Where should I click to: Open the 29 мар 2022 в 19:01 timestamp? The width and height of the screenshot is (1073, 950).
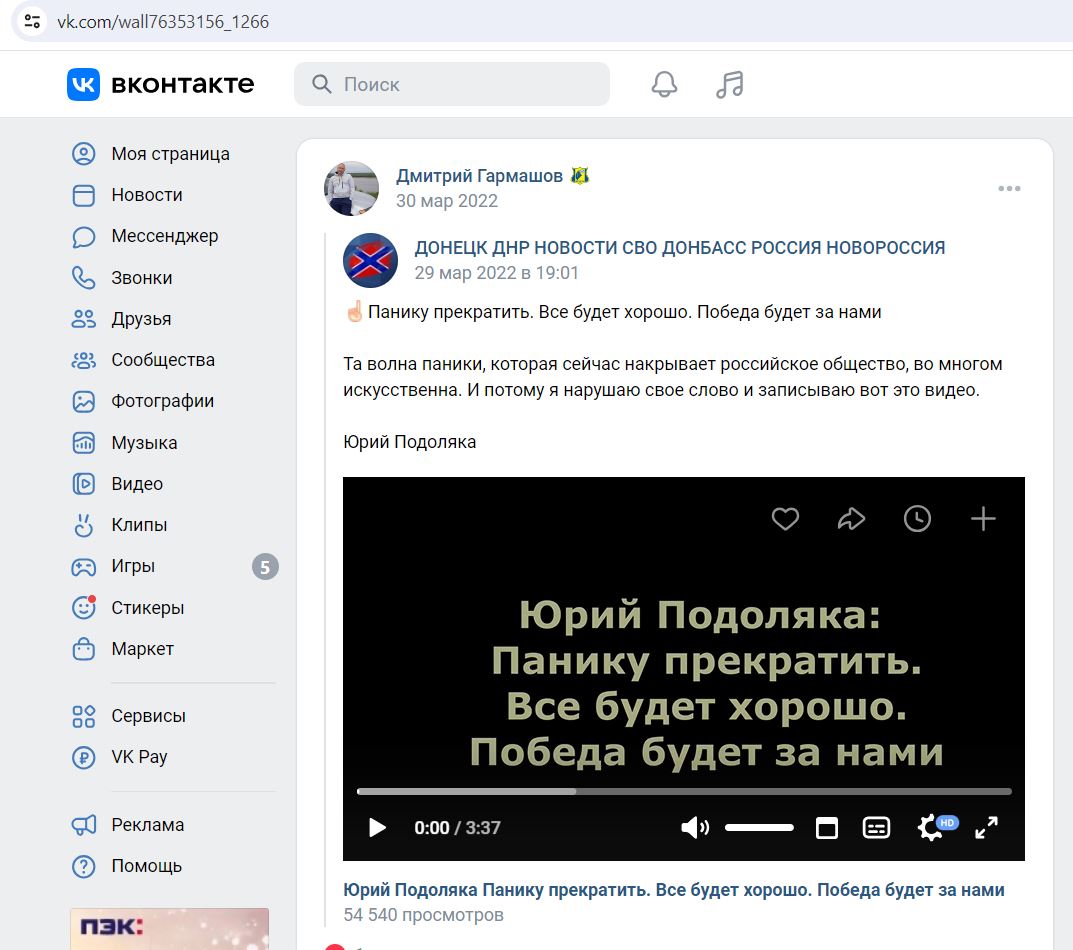497,273
